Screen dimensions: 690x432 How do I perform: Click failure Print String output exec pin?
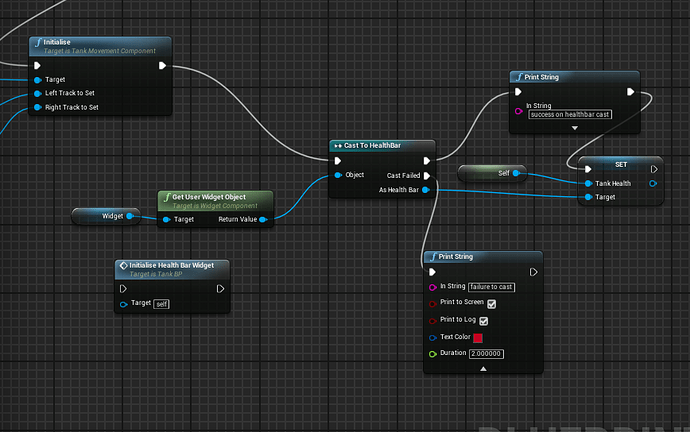pyautogui.click(x=533, y=272)
